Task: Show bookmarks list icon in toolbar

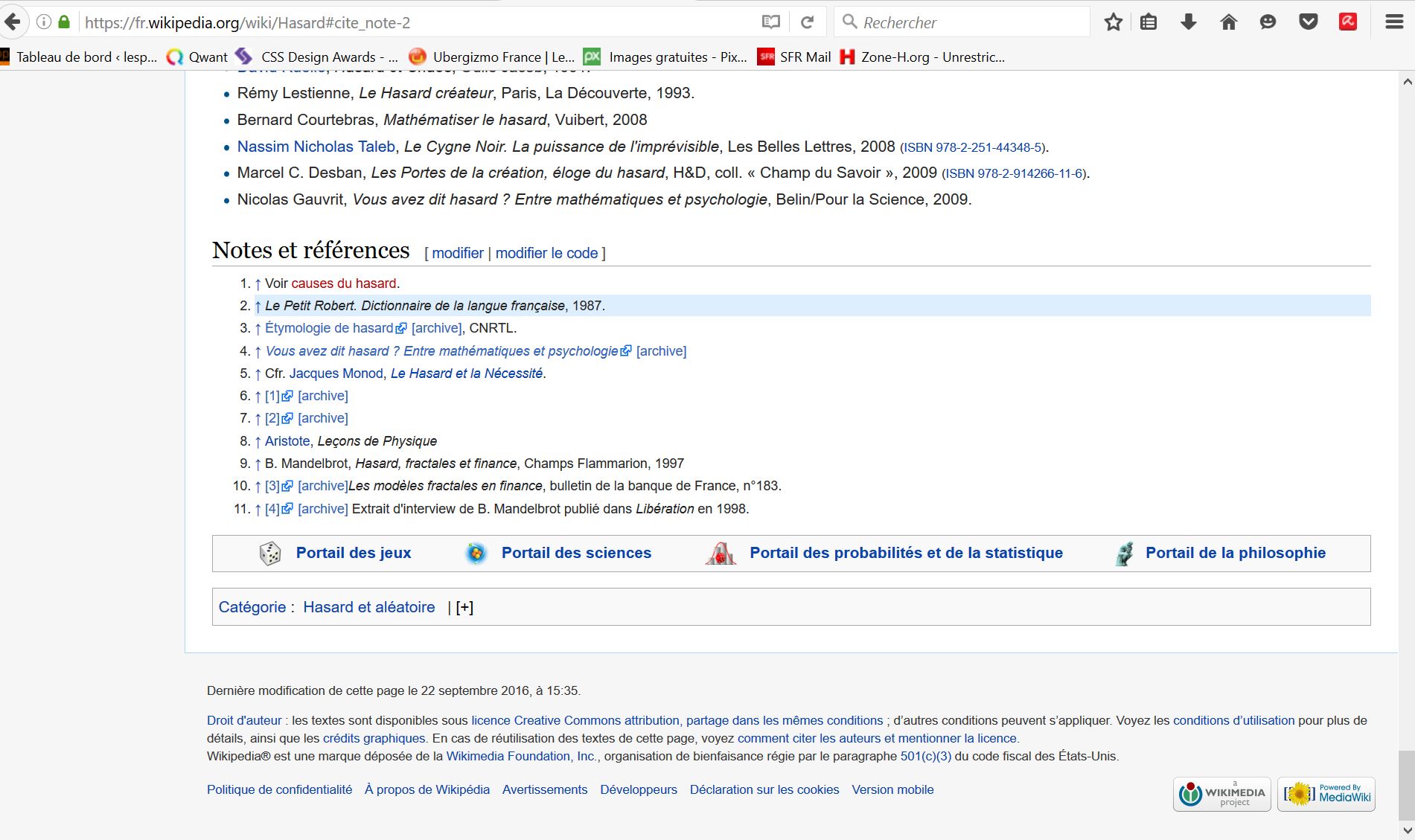Action: (x=1149, y=22)
